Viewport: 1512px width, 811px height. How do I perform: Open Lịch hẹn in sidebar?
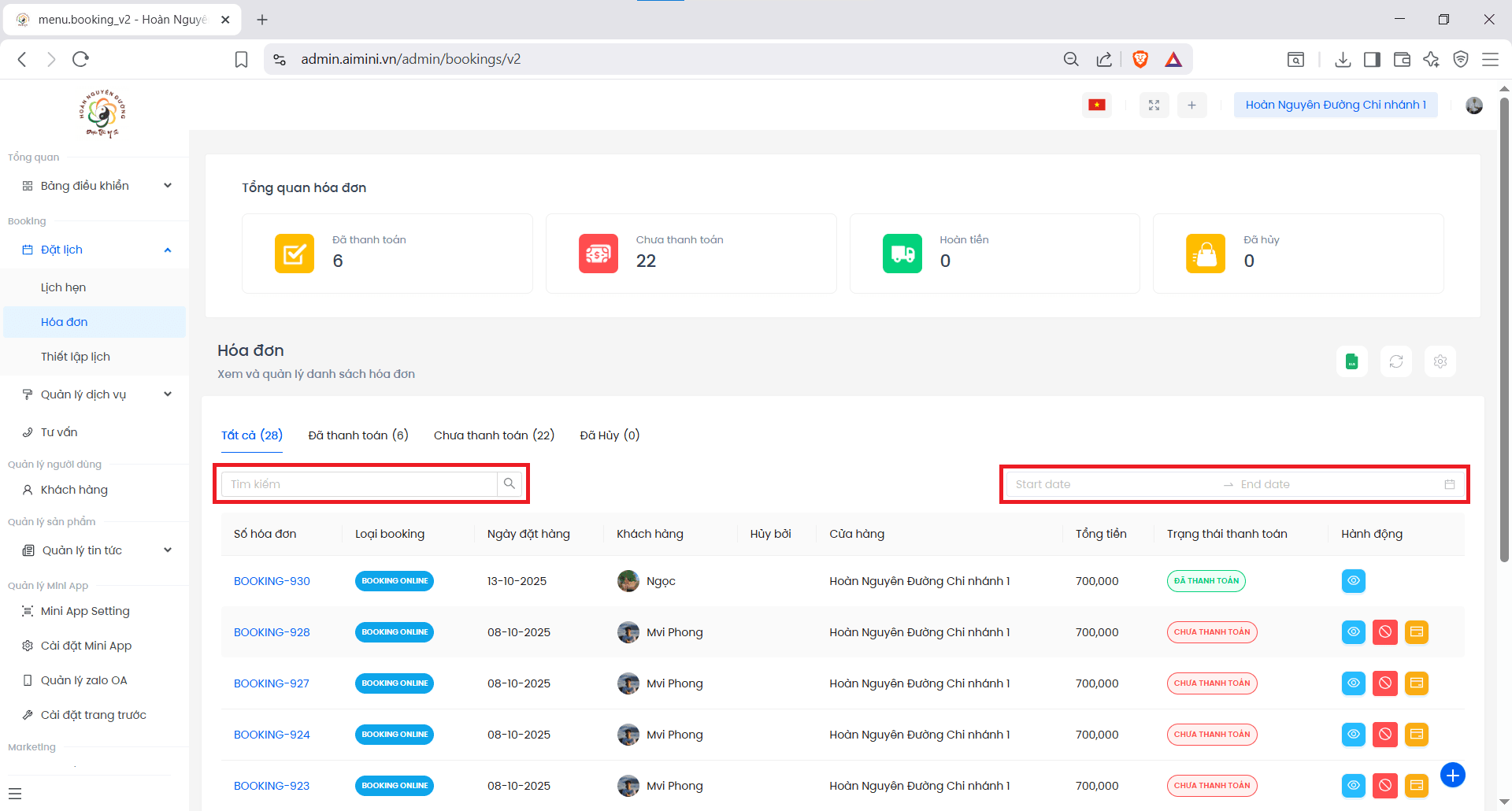(64, 287)
